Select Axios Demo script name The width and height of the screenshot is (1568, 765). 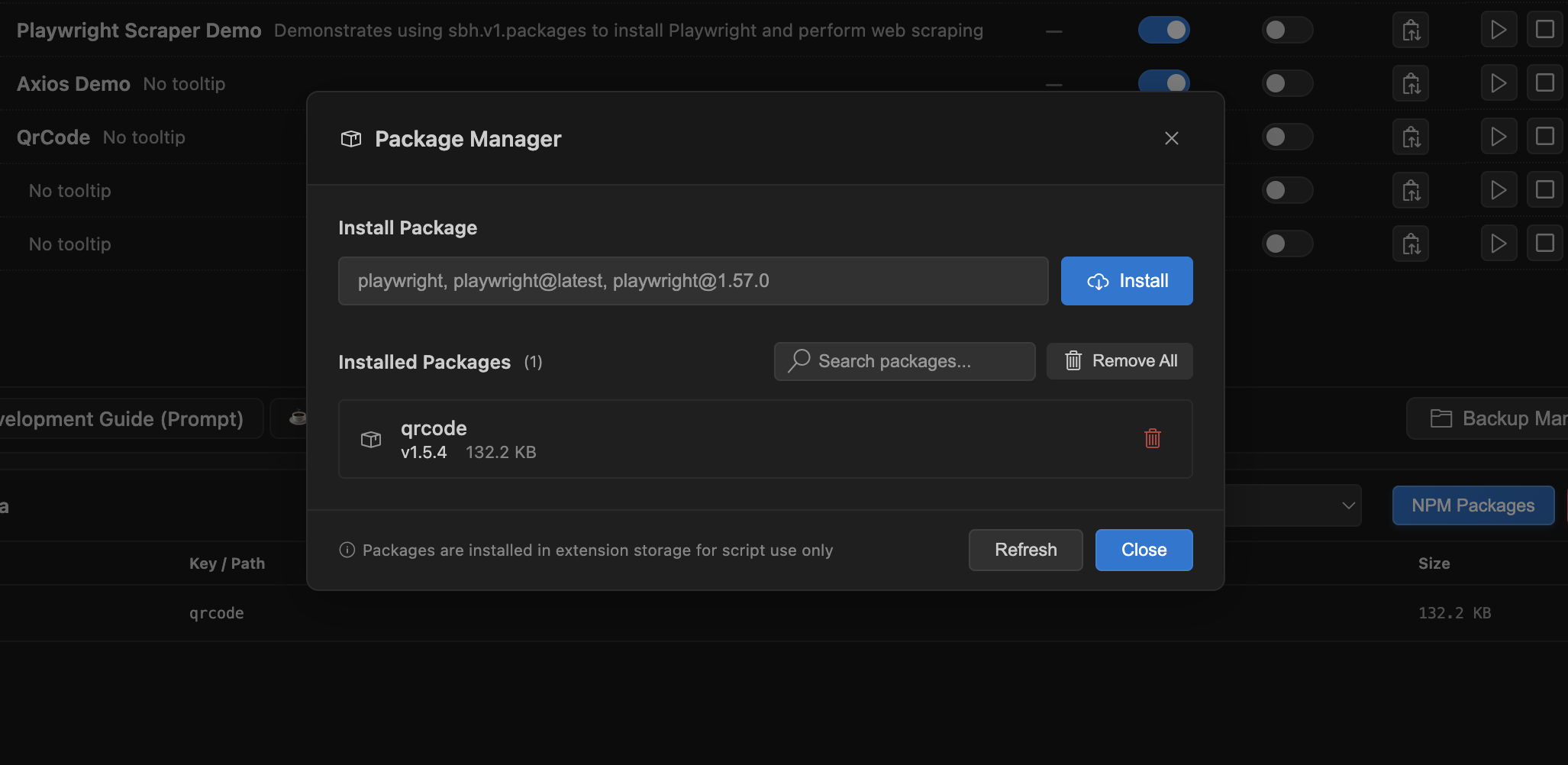pyautogui.click(x=73, y=84)
